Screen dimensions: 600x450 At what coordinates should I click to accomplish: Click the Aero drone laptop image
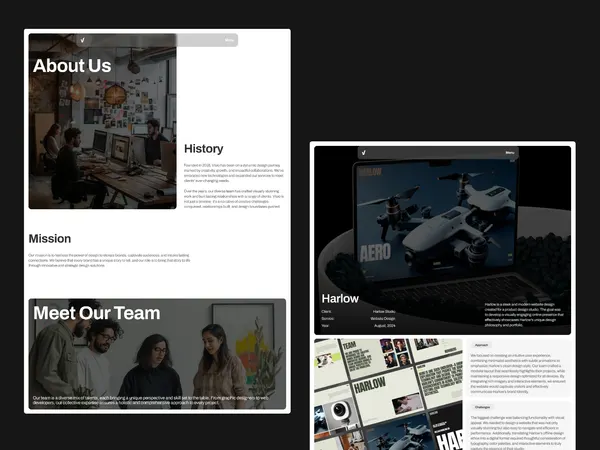coord(442,240)
